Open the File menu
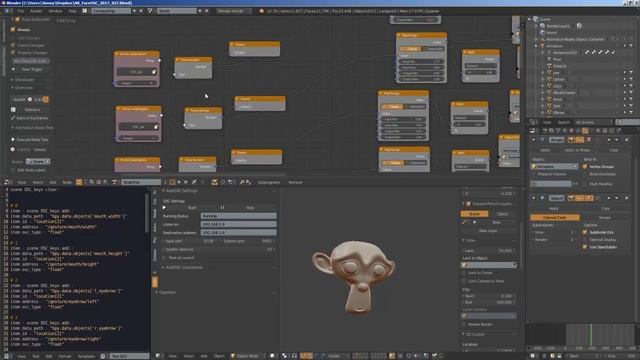The width and height of the screenshot is (640, 360). (x=20, y=11)
